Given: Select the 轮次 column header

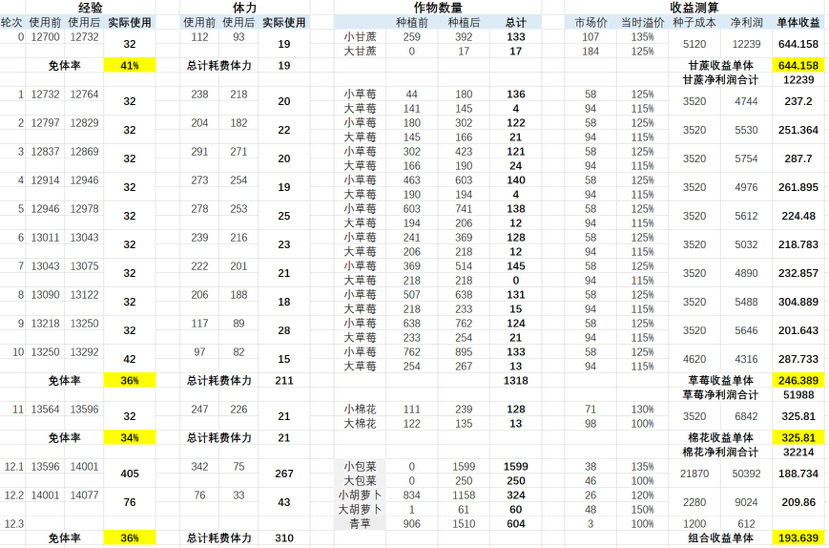Looking at the screenshot, I should pos(12,23).
